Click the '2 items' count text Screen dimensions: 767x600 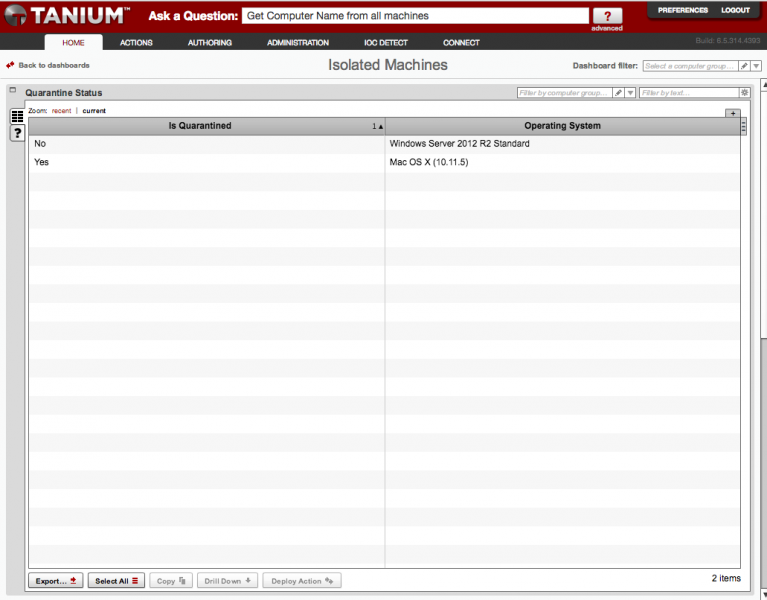pos(726,578)
